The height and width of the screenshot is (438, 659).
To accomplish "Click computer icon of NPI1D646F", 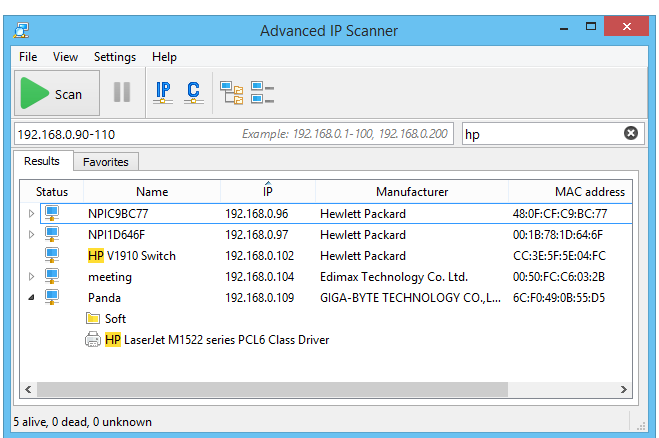I will coord(52,234).
